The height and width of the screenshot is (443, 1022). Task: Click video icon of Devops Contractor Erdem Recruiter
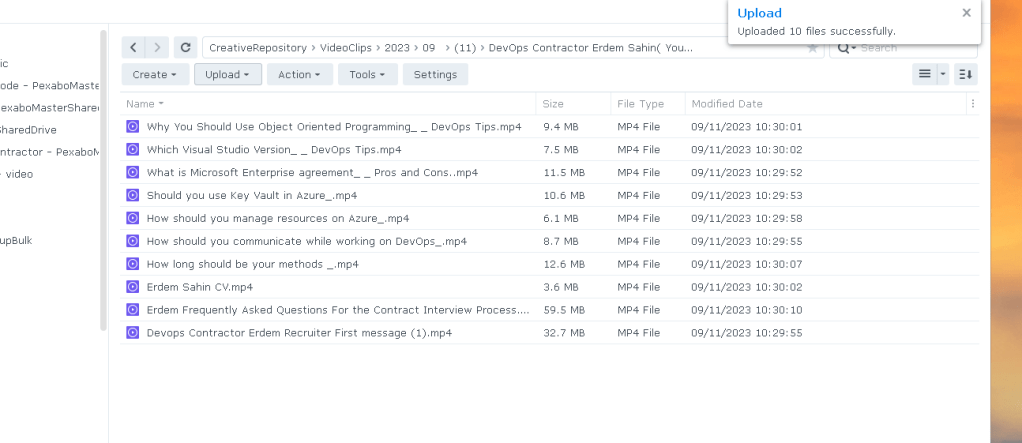point(132,332)
